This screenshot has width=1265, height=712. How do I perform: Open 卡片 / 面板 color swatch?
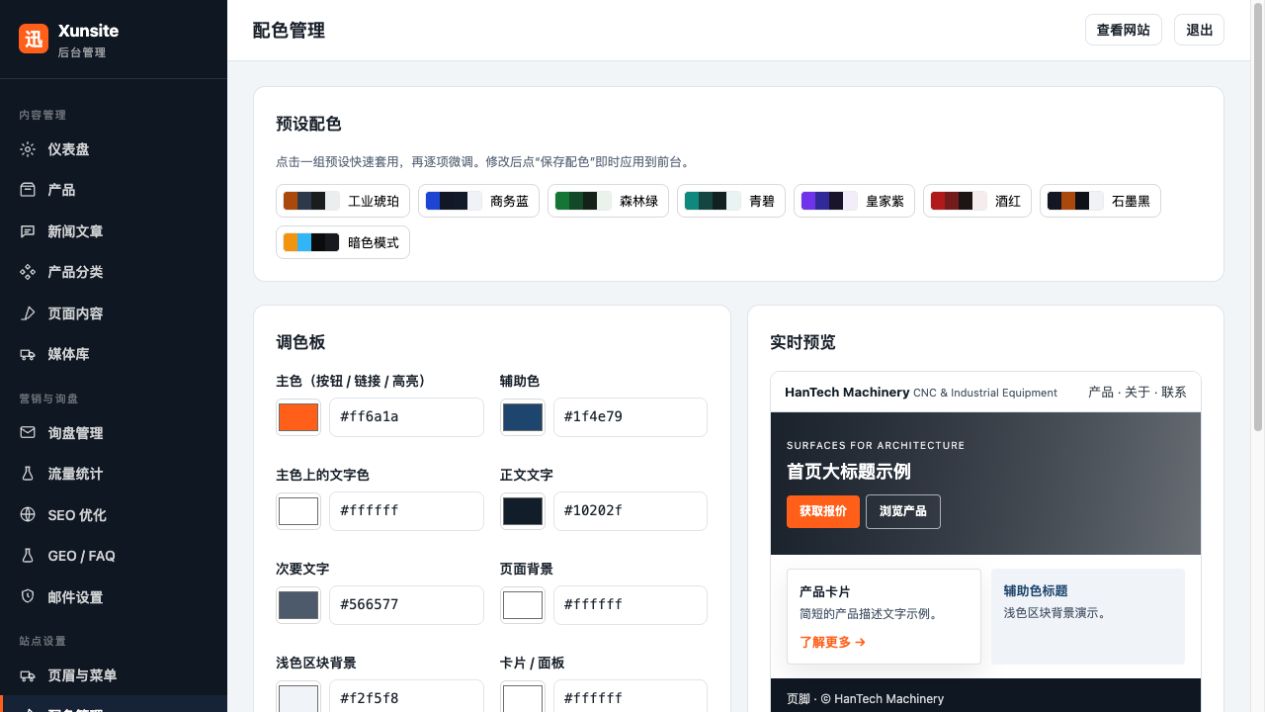(x=522, y=697)
